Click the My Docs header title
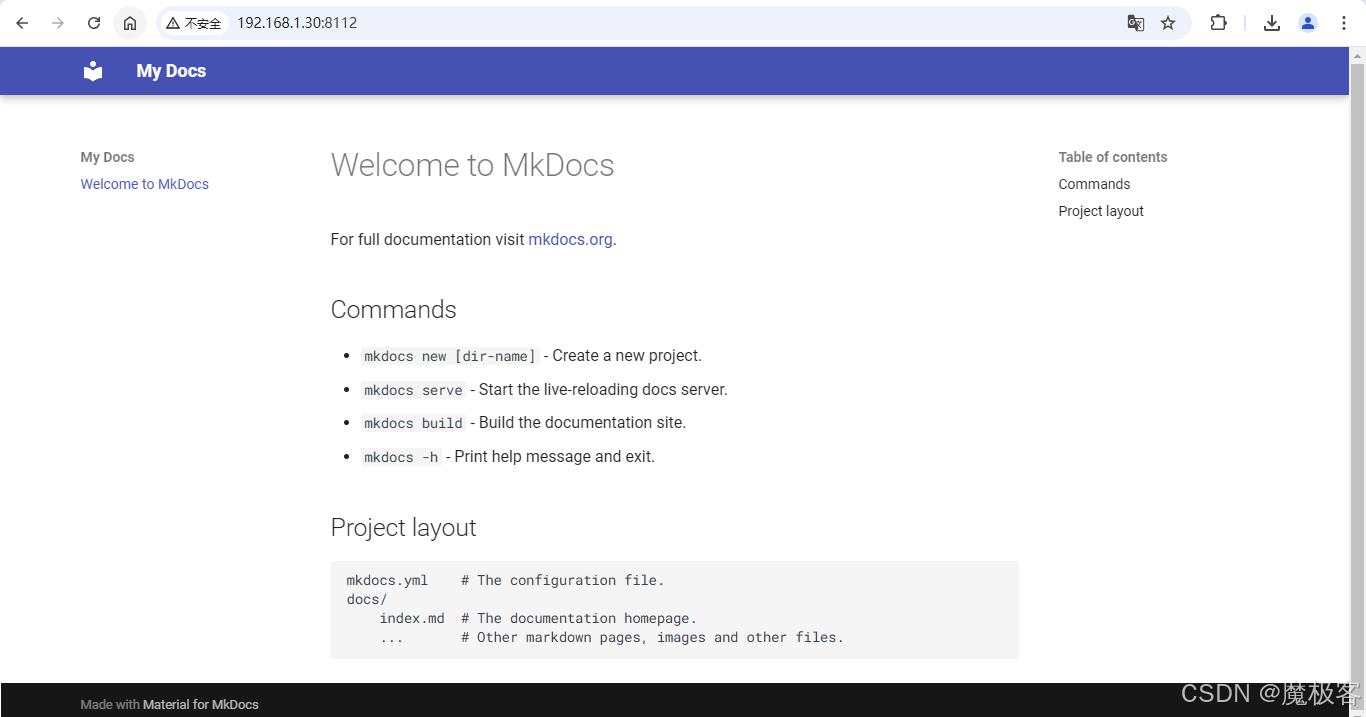 coord(171,71)
